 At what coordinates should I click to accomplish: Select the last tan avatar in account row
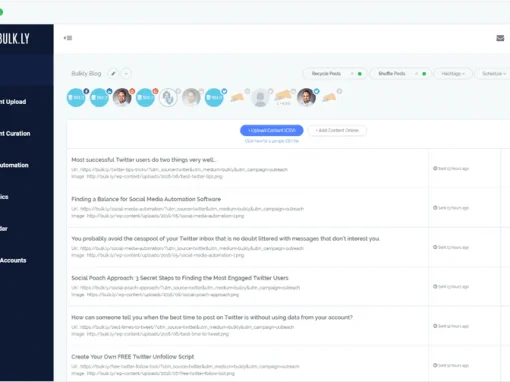point(329,97)
